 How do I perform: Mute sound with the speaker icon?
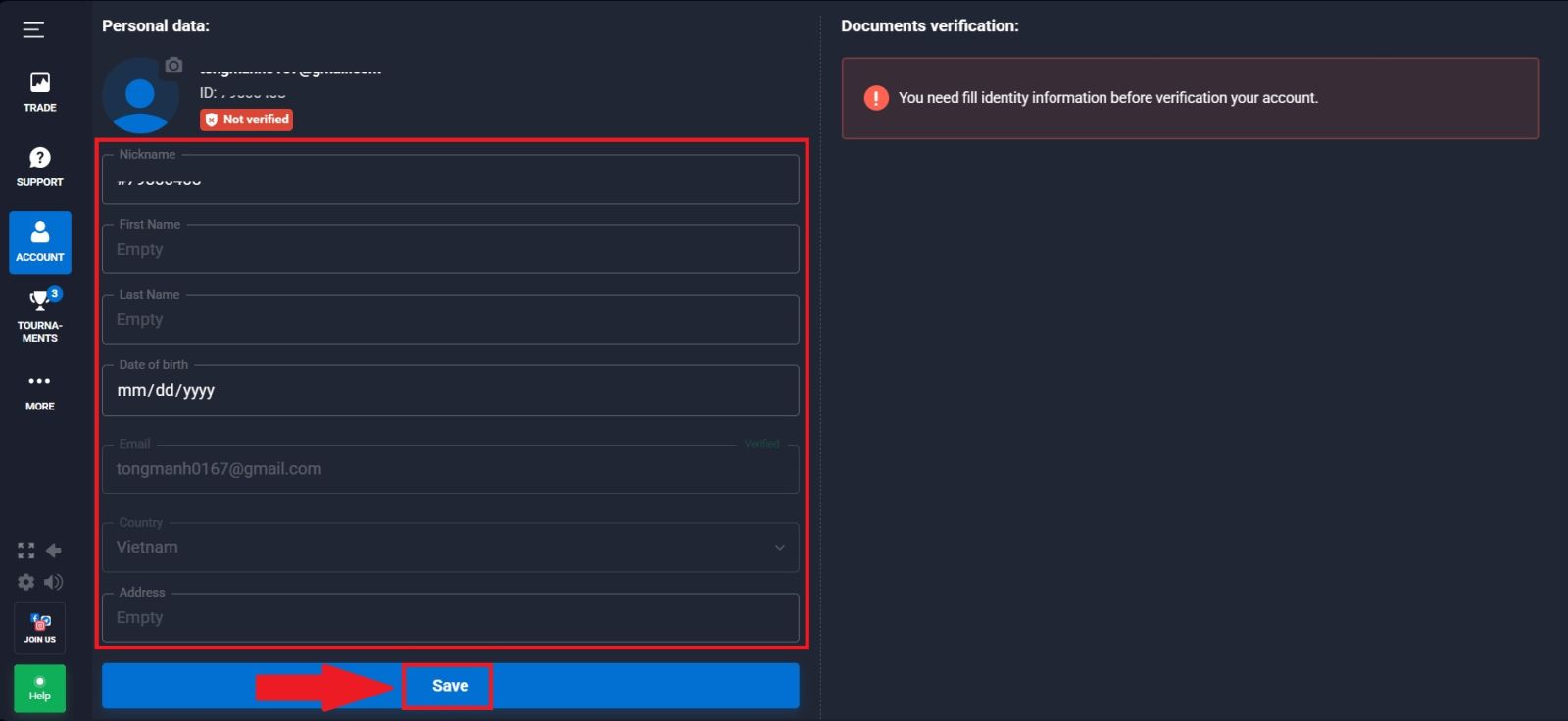54,582
